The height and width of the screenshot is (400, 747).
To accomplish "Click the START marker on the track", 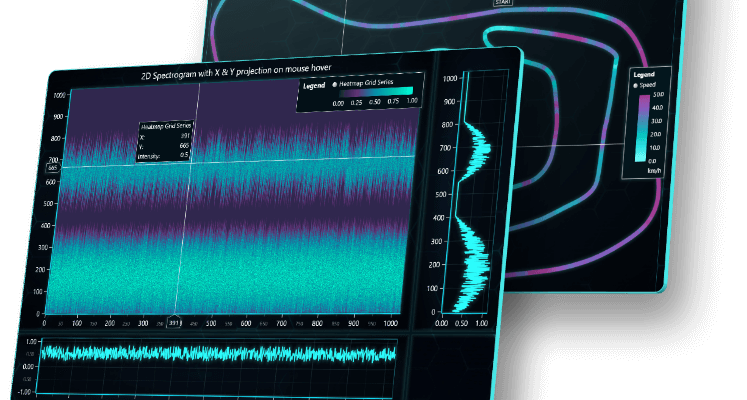I will click(x=504, y=3).
